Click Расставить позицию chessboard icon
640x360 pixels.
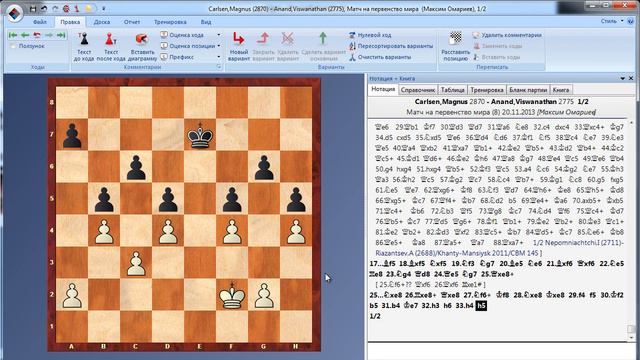click(x=456, y=39)
